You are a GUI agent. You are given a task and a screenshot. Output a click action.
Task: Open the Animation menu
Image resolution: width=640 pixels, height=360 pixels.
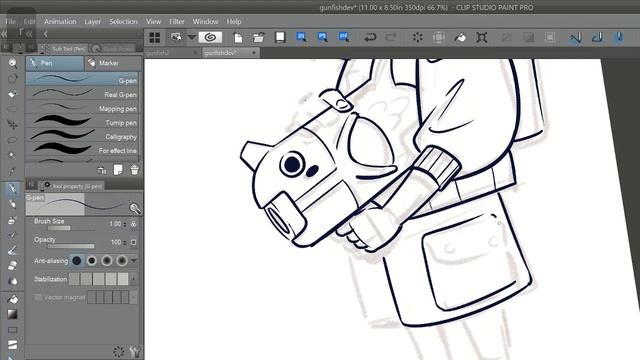60,21
